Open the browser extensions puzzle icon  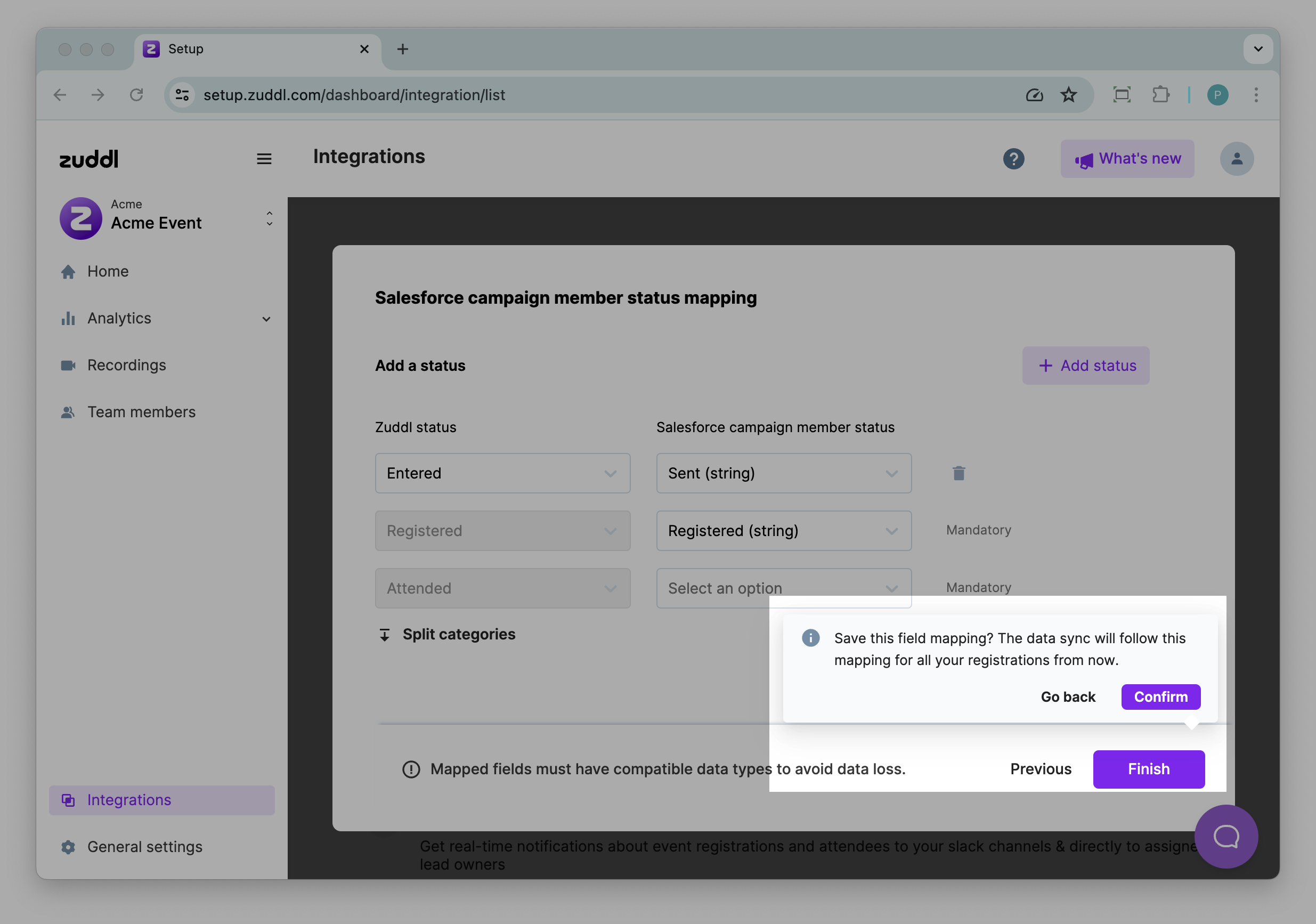[1160, 95]
